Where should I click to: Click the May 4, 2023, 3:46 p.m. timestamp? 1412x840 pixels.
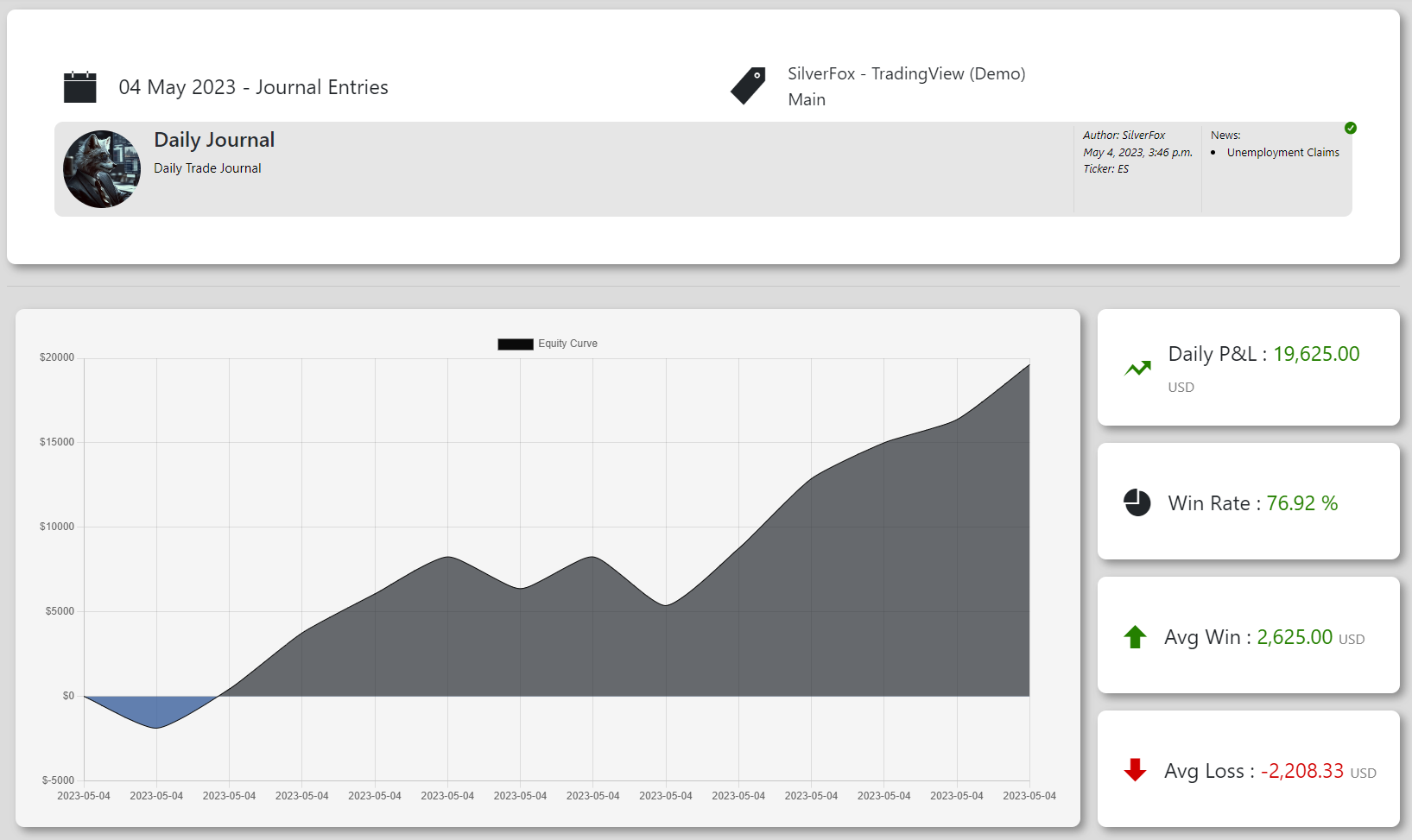pyautogui.click(x=1137, y=153)
